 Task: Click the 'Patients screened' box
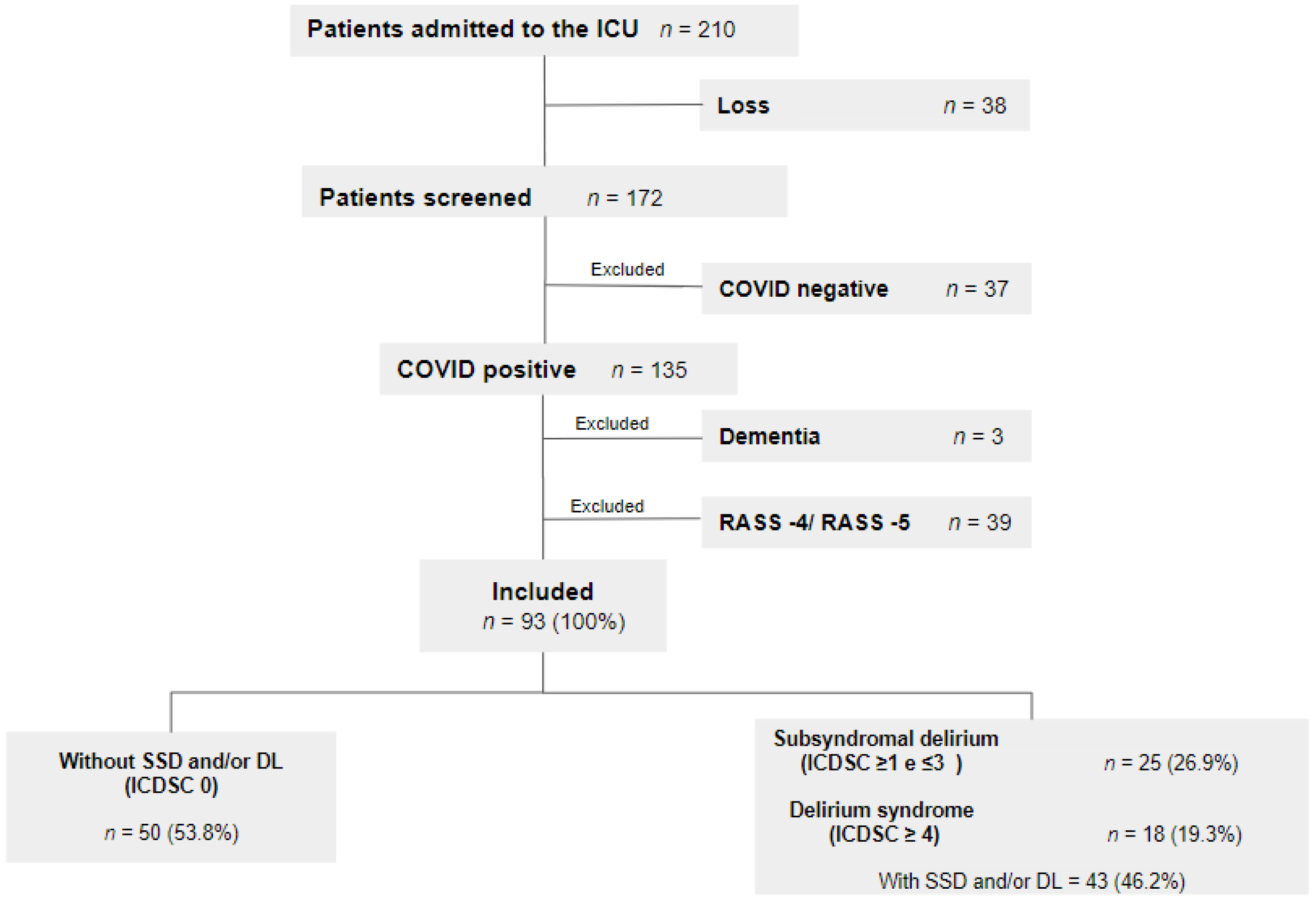tap(425, 198)
